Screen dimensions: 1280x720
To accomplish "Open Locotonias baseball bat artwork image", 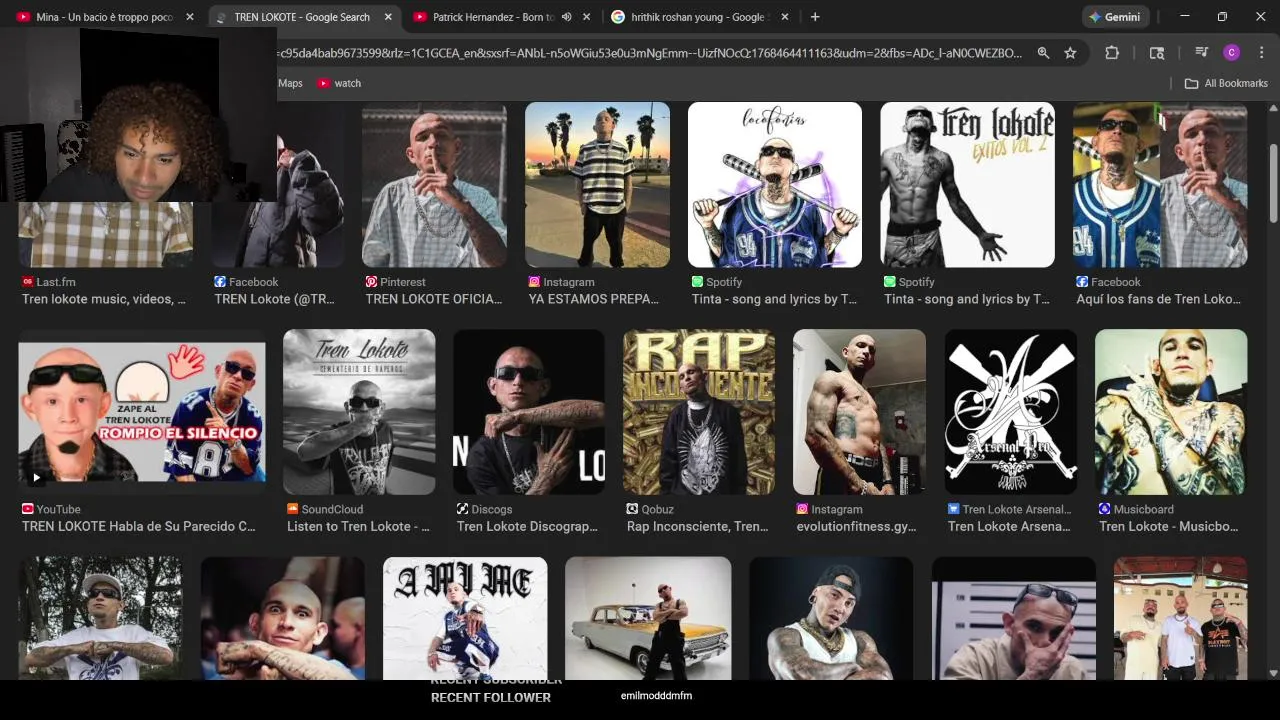I will point(775,184).
